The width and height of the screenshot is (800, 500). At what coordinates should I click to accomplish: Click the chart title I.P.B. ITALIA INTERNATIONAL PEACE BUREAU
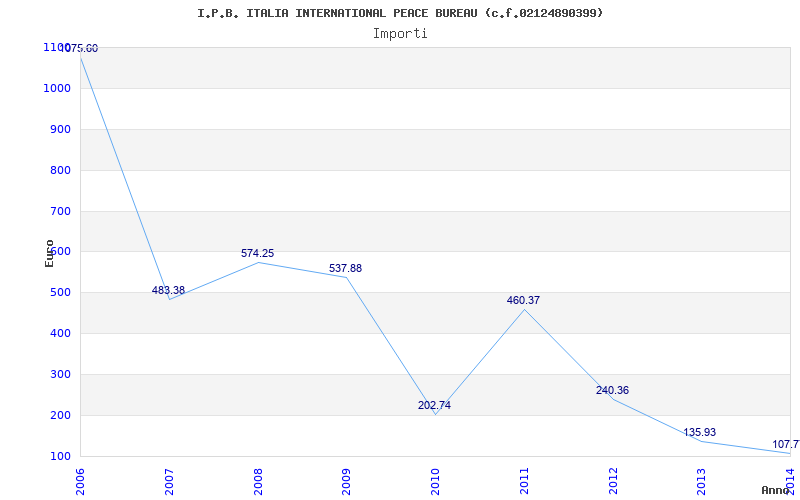400,13
